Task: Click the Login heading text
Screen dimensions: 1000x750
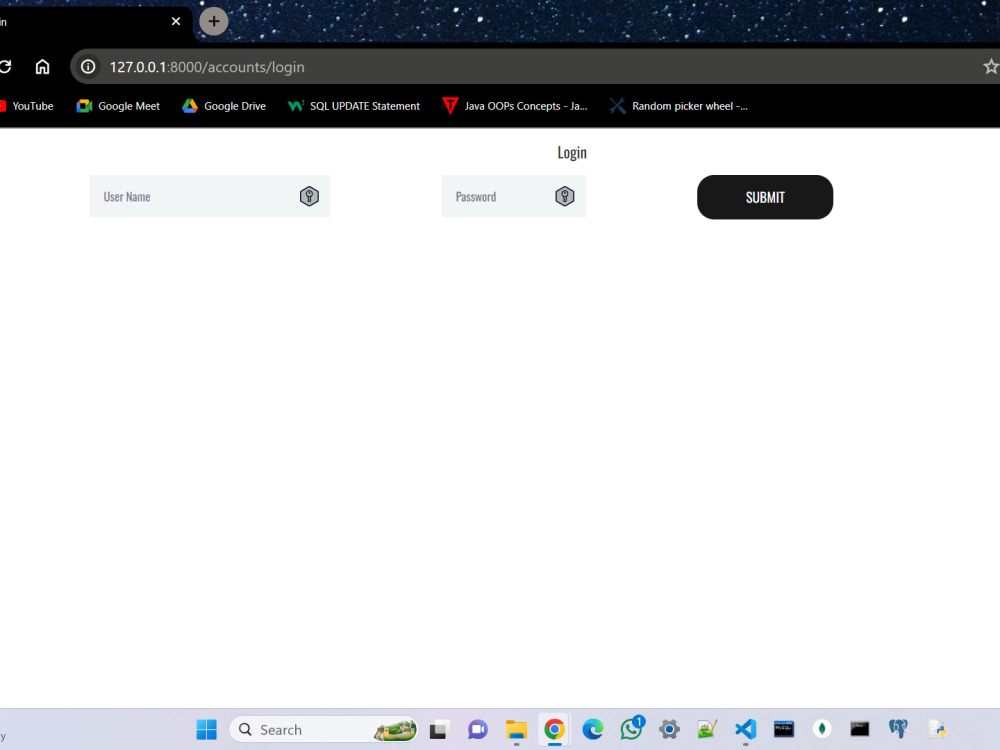Action: tap(572, 152)
